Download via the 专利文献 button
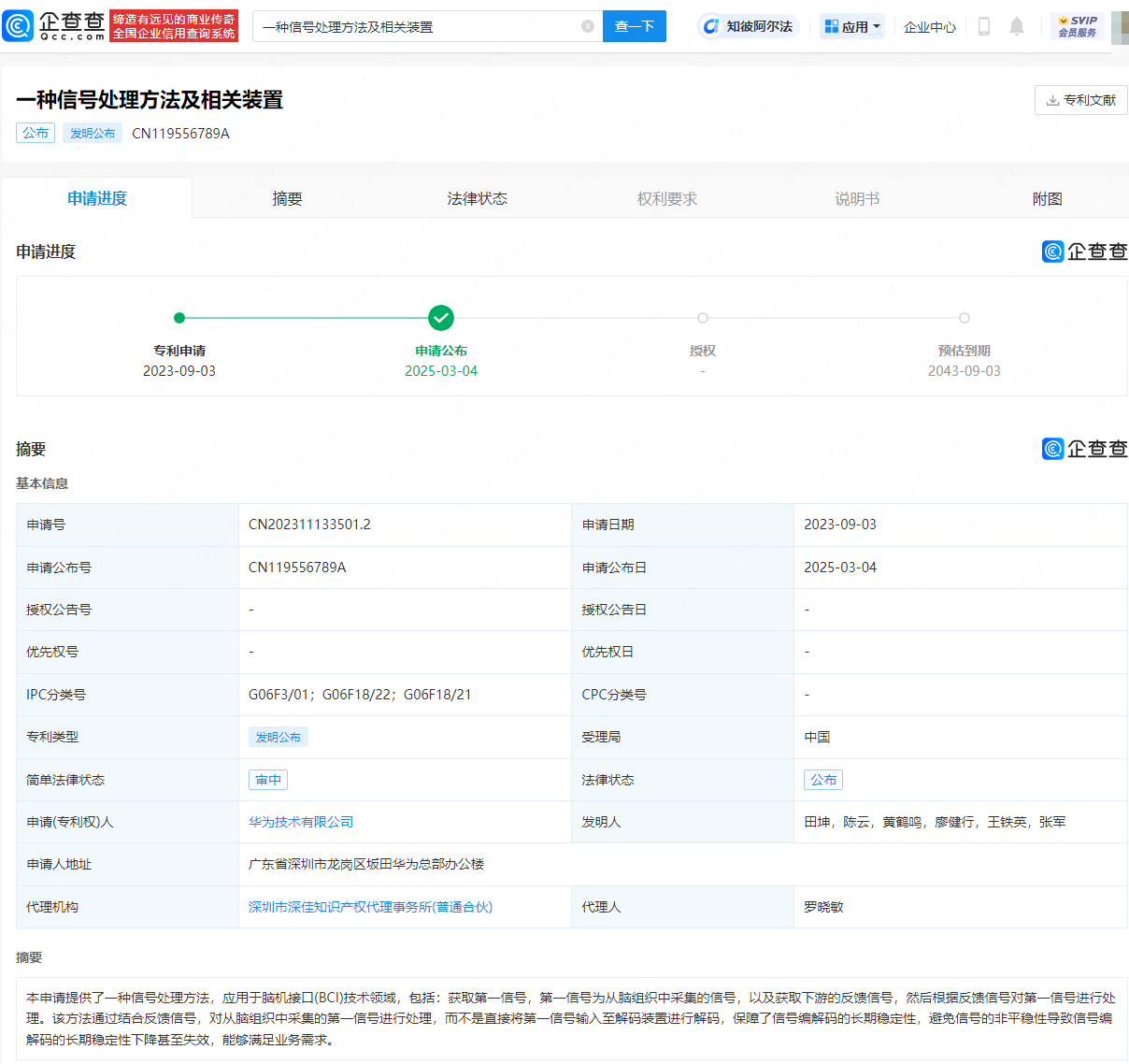Screen dimensions: 1129x1064 click(1080, 100)
